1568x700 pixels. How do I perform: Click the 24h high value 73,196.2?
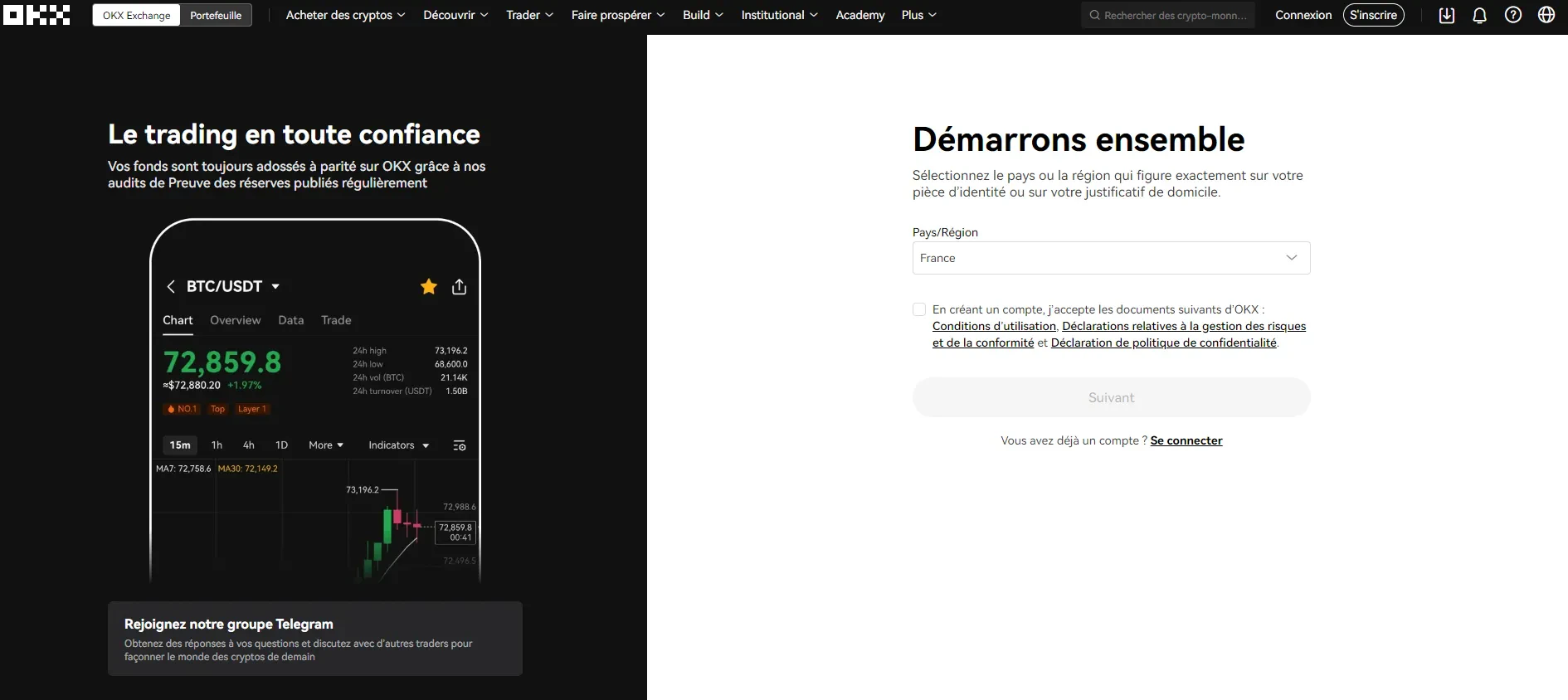pos(451,351)
